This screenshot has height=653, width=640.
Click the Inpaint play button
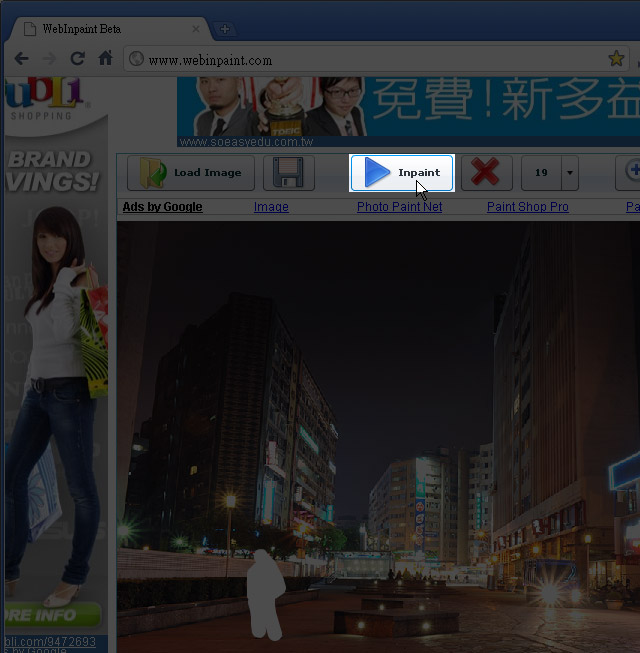(x=402, y=173)
